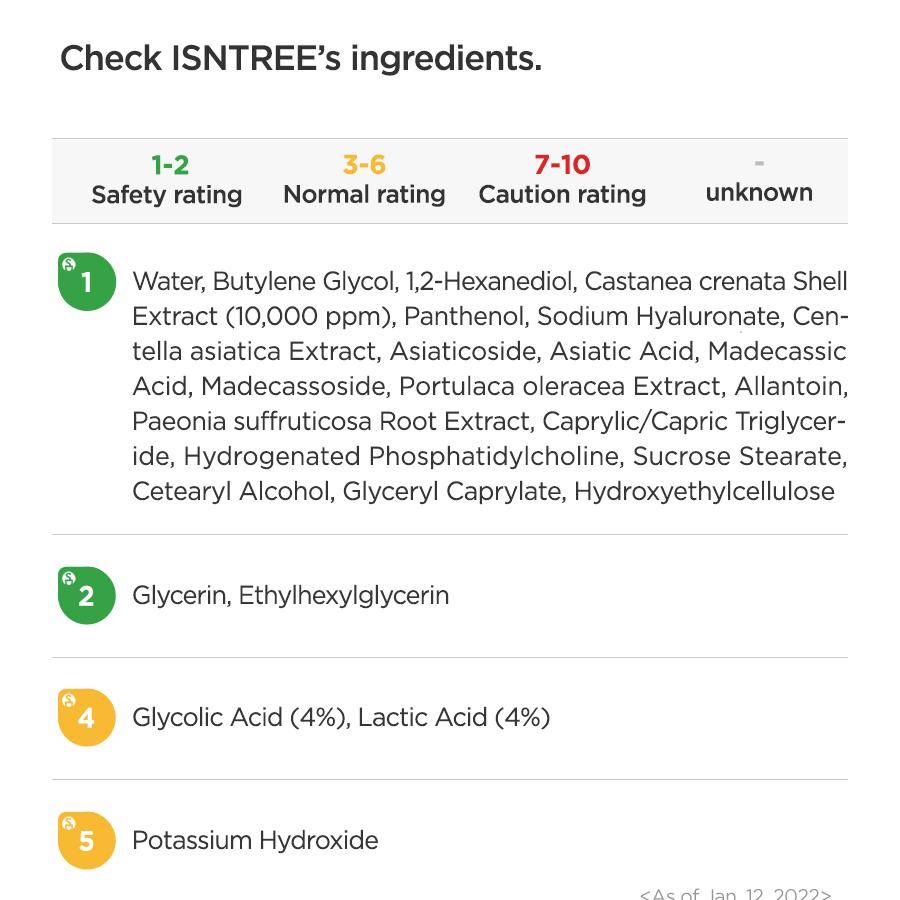Click small EWG logo on badge 4
Screen dimensions: 900x900
[x=69, y=700]
